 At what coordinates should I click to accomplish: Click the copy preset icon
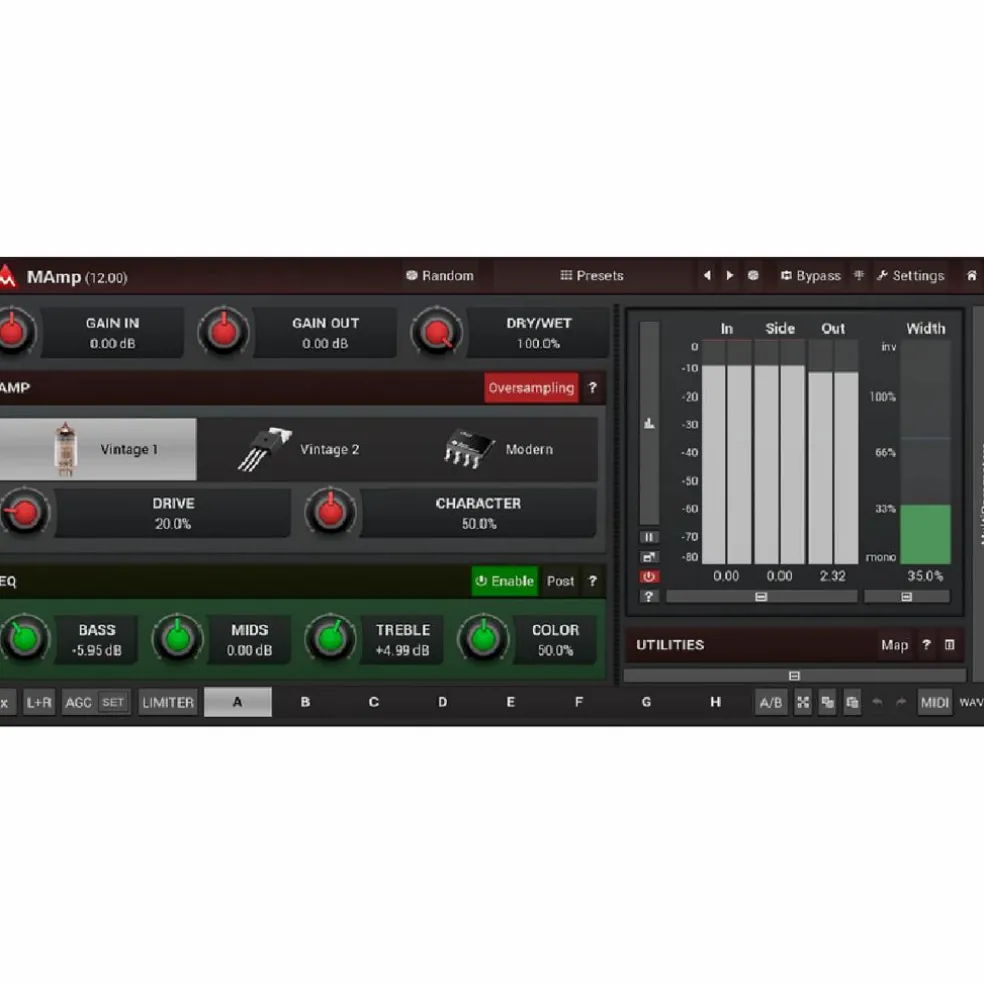(x=828, y=702)
